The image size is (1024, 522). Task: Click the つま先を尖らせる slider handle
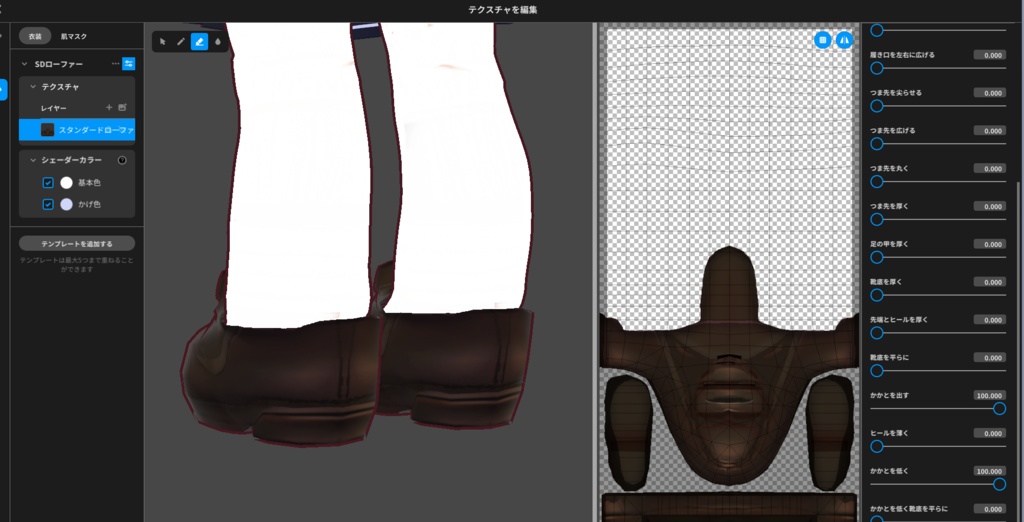(x=877, y=106)
